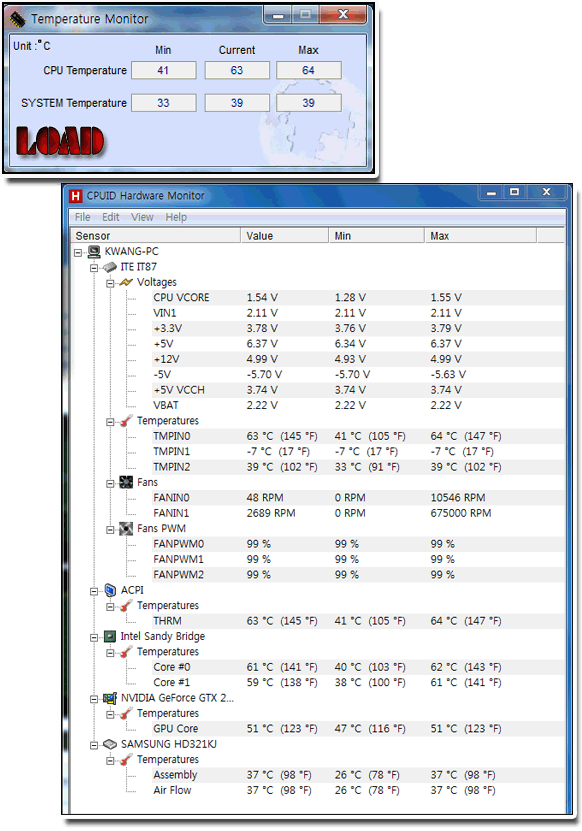Collapse the Voltages tree branch

coord(110,284)
